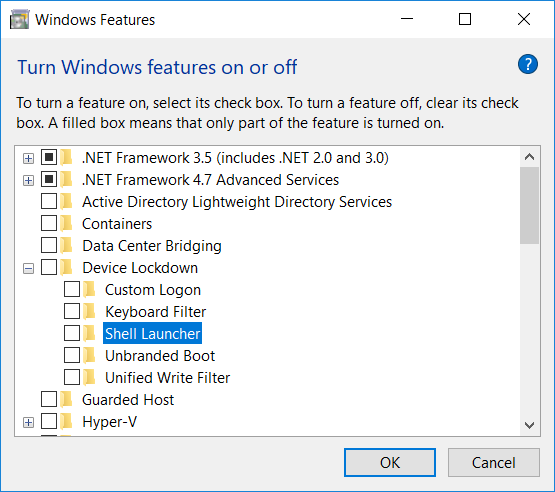Image resolution: width=555 pixels, height=492 pixels.
Task: Open the blue help question mark icon
Action: (528, 64)
